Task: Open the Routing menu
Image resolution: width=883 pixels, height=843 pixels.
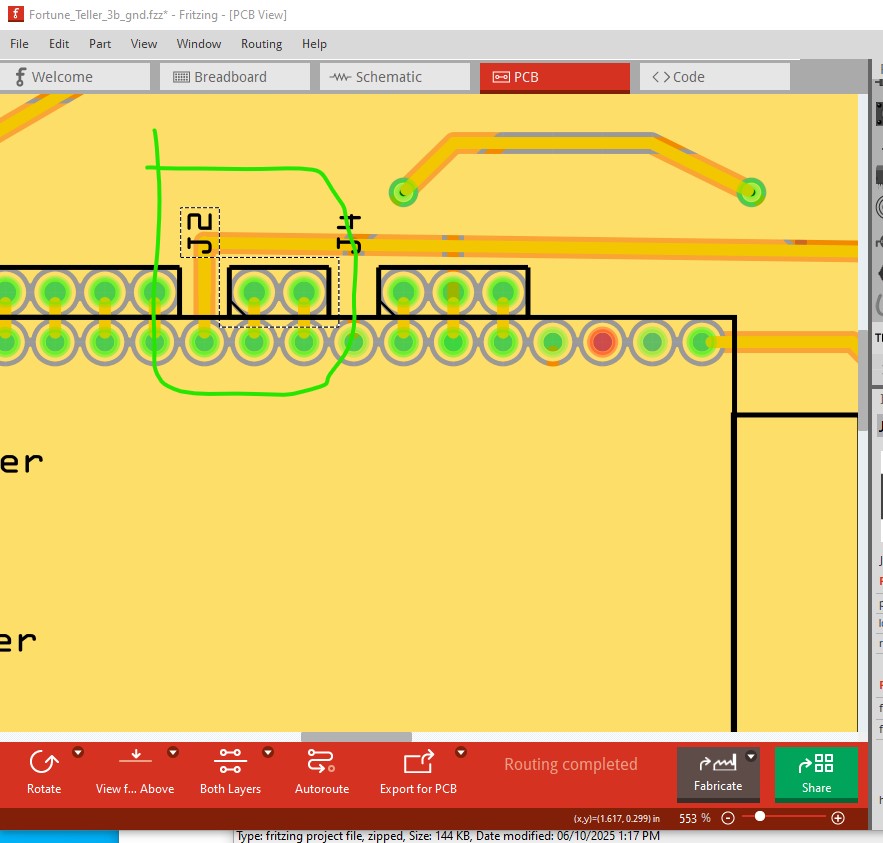Action: tap(261, 44)
